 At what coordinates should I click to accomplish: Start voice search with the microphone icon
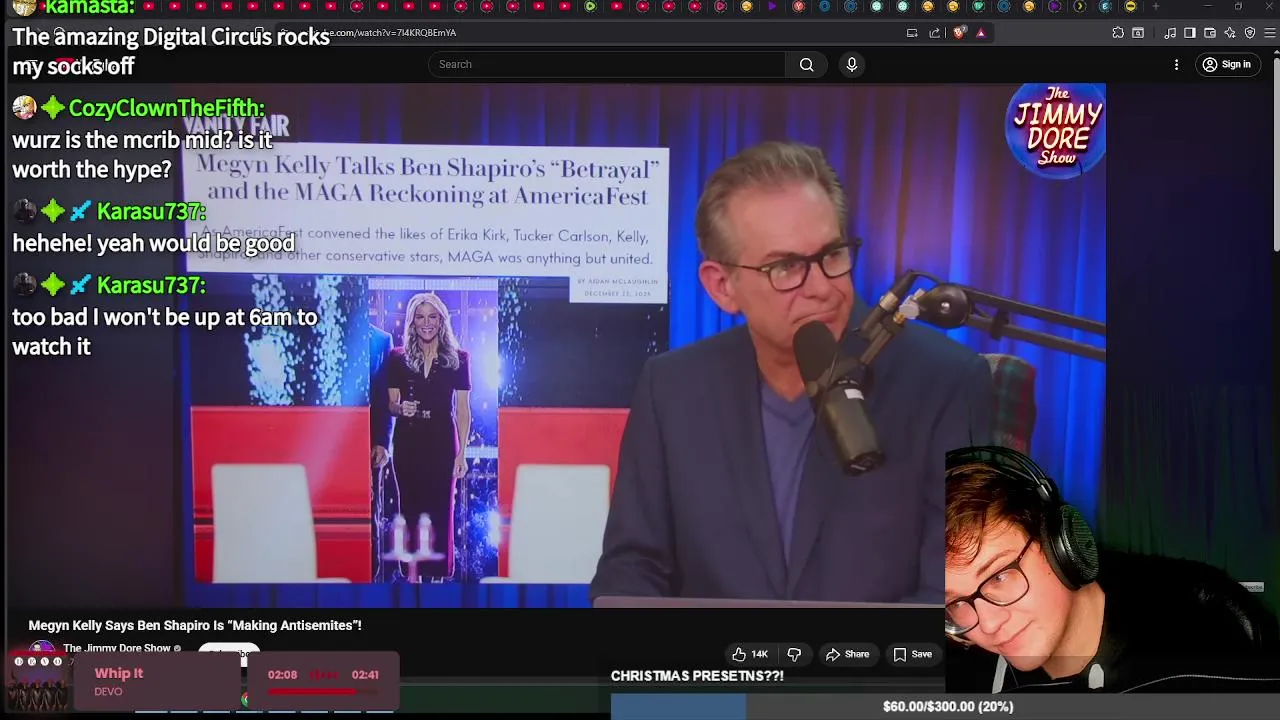pos(852,64)
